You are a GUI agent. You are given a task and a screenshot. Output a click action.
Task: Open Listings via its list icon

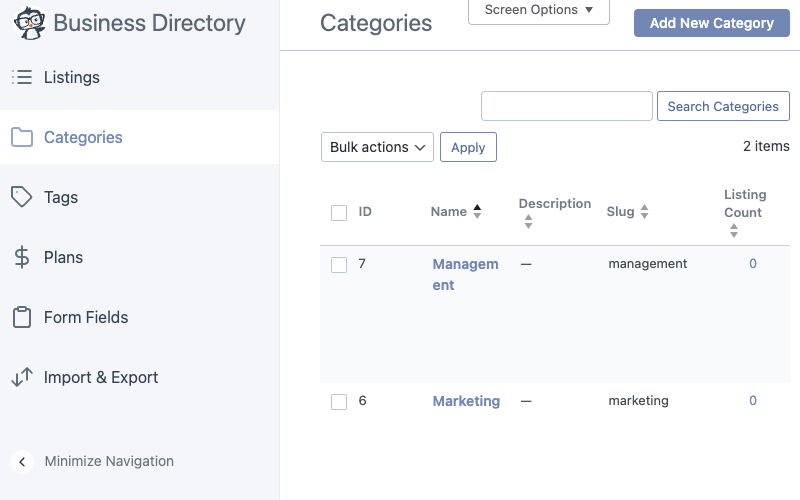(x=22, y=77)
